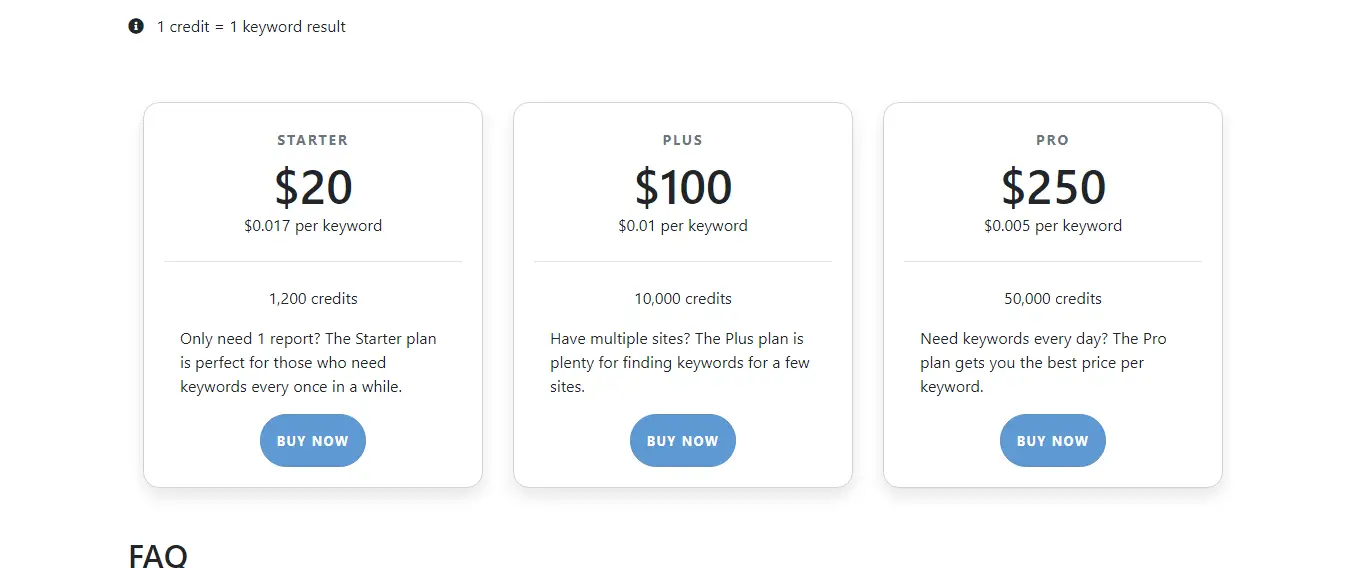Click the PLUS plan heading
The width and height of the screenshot is (1366, 568).
click(683, 140)
